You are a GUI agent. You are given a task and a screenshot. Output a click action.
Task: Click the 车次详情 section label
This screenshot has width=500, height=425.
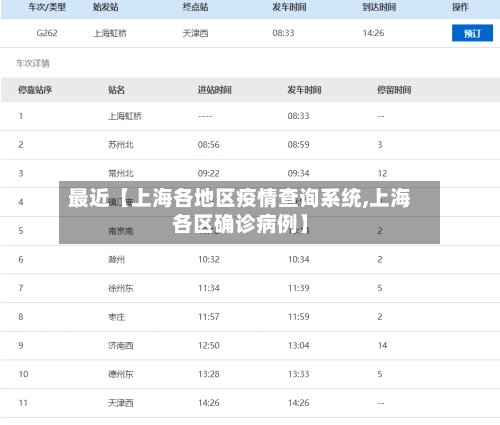point(33,63)
